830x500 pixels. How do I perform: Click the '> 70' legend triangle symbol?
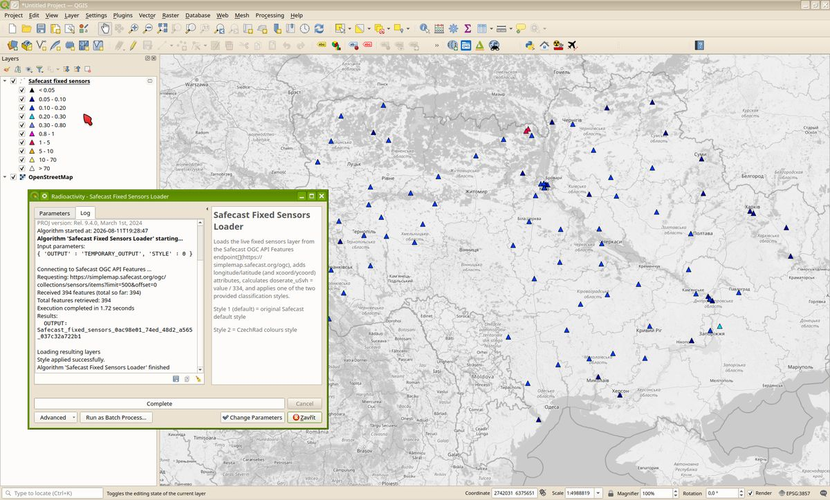32,168
